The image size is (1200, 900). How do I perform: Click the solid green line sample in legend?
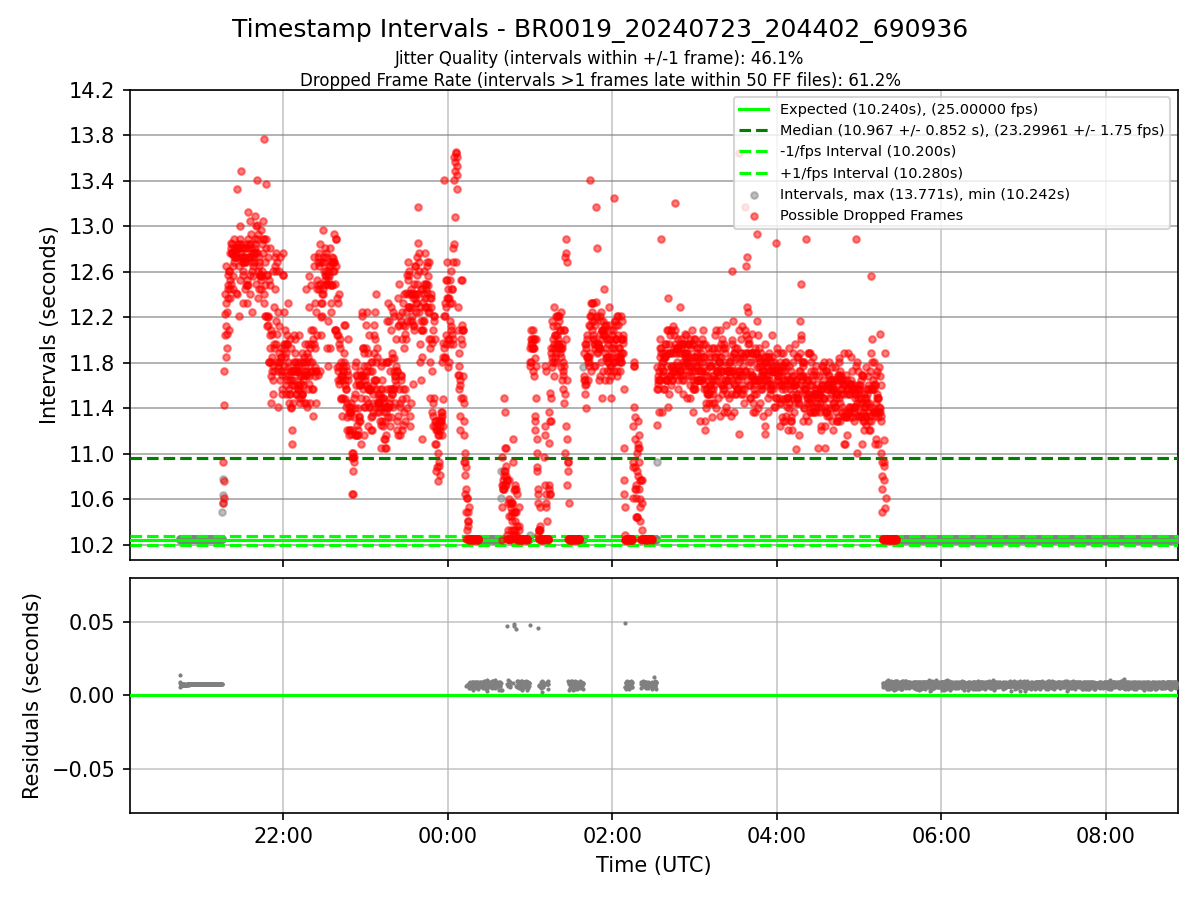[x=754, y=110]
